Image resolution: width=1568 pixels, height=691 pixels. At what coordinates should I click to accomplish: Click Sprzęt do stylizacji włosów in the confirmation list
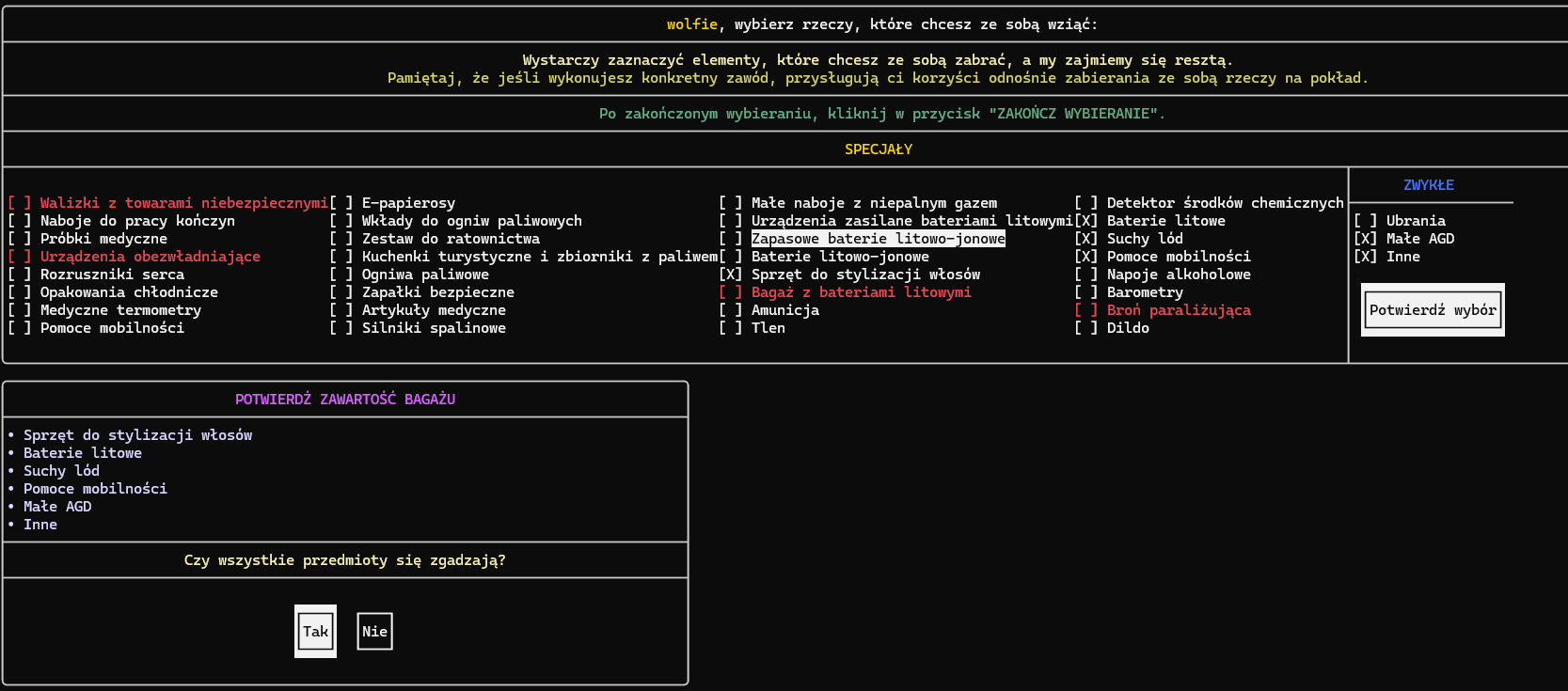[137, 435]
